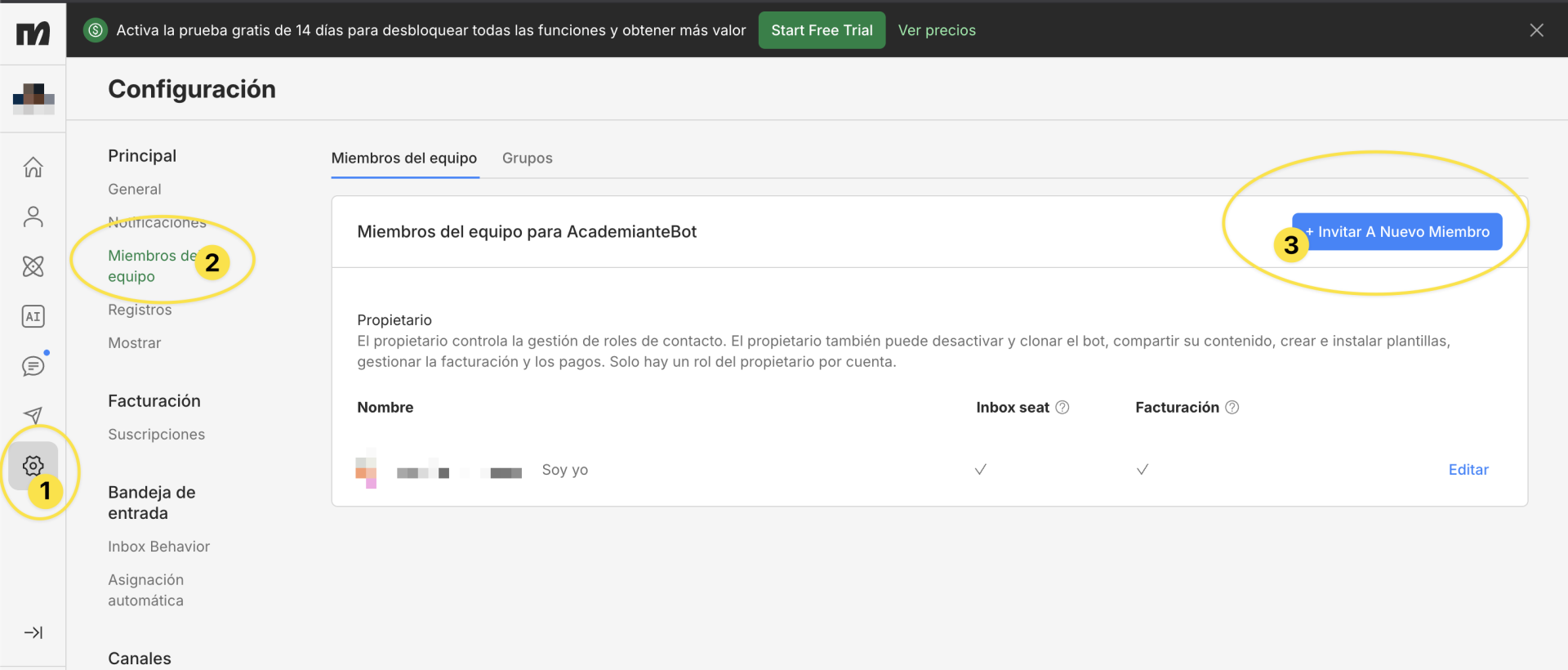
Task: Open the Ver precios link
Action: point(937,30)
